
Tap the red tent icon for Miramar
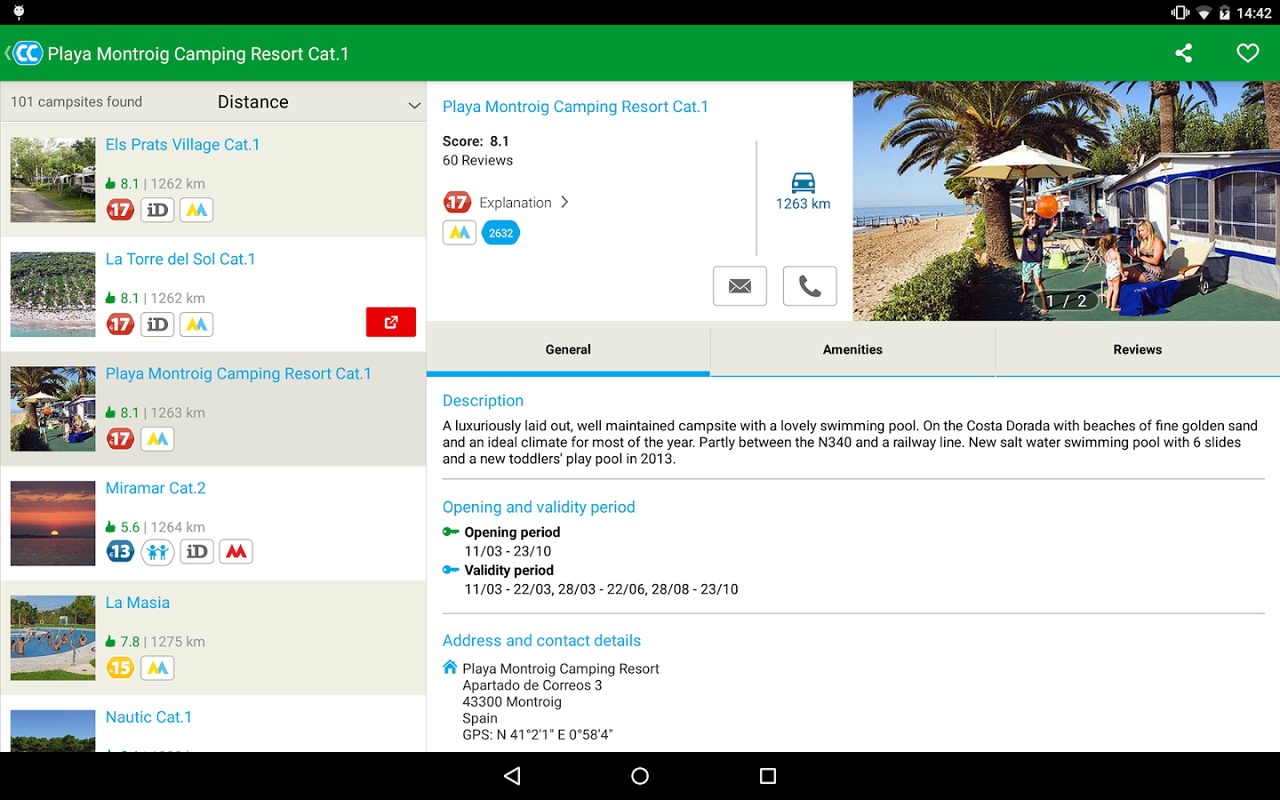pos(236,552)
